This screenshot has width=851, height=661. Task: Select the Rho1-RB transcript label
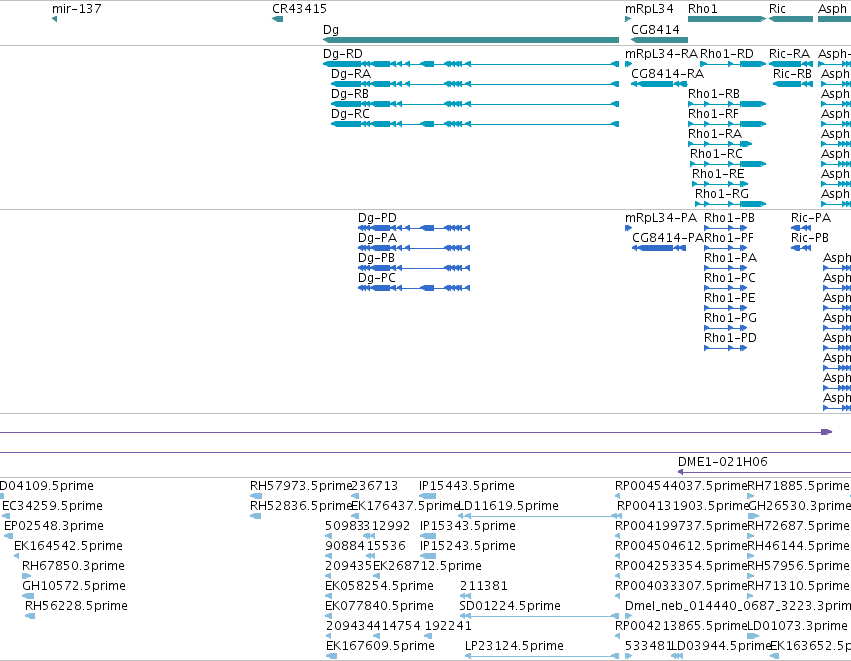point(714,94)
